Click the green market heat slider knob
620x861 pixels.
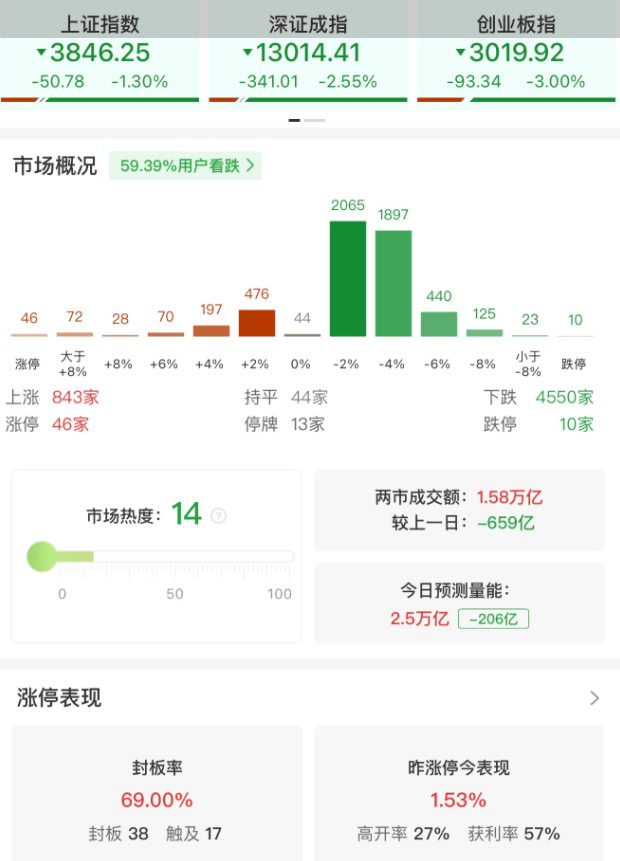43,556
